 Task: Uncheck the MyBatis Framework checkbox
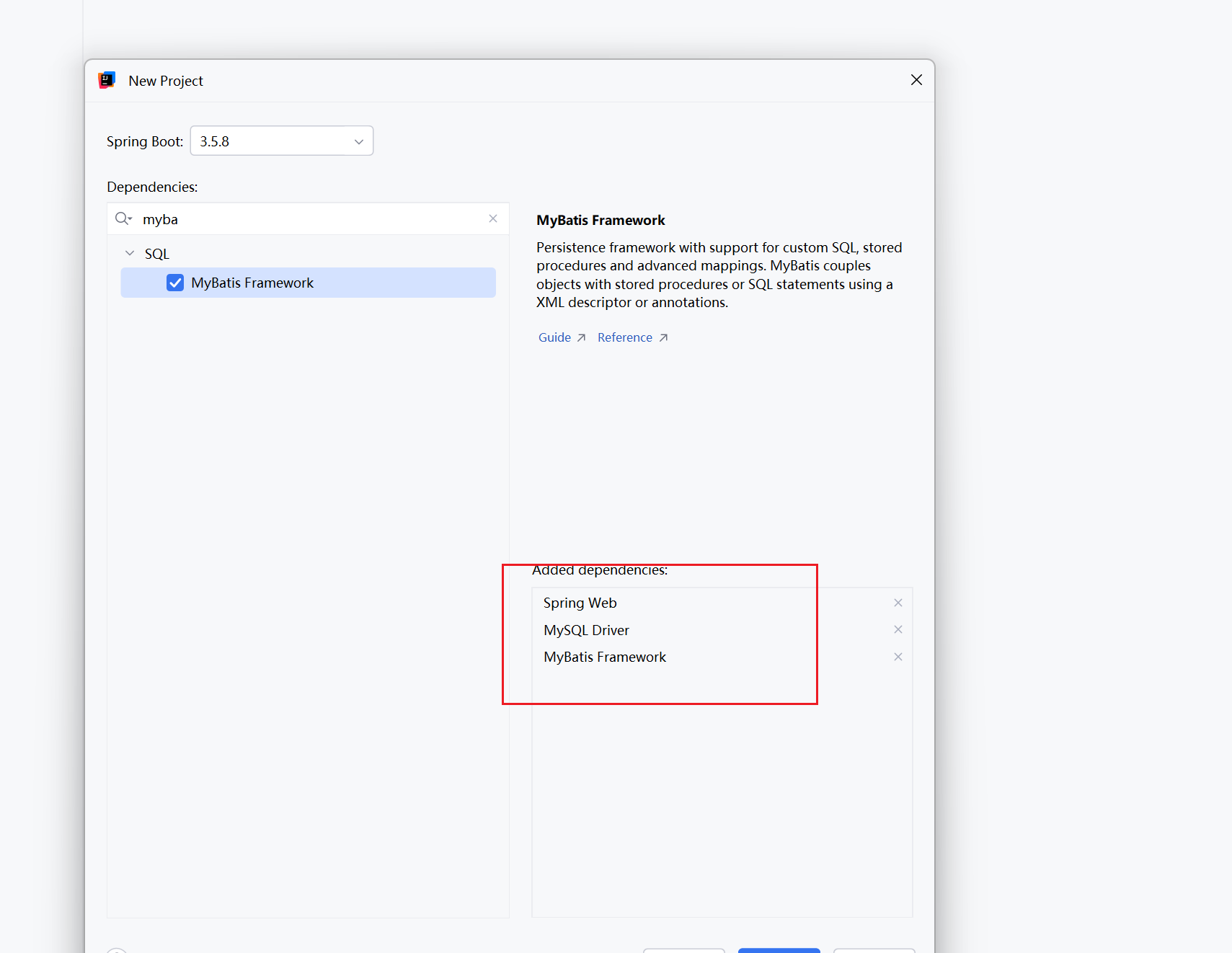pos(175,283)
